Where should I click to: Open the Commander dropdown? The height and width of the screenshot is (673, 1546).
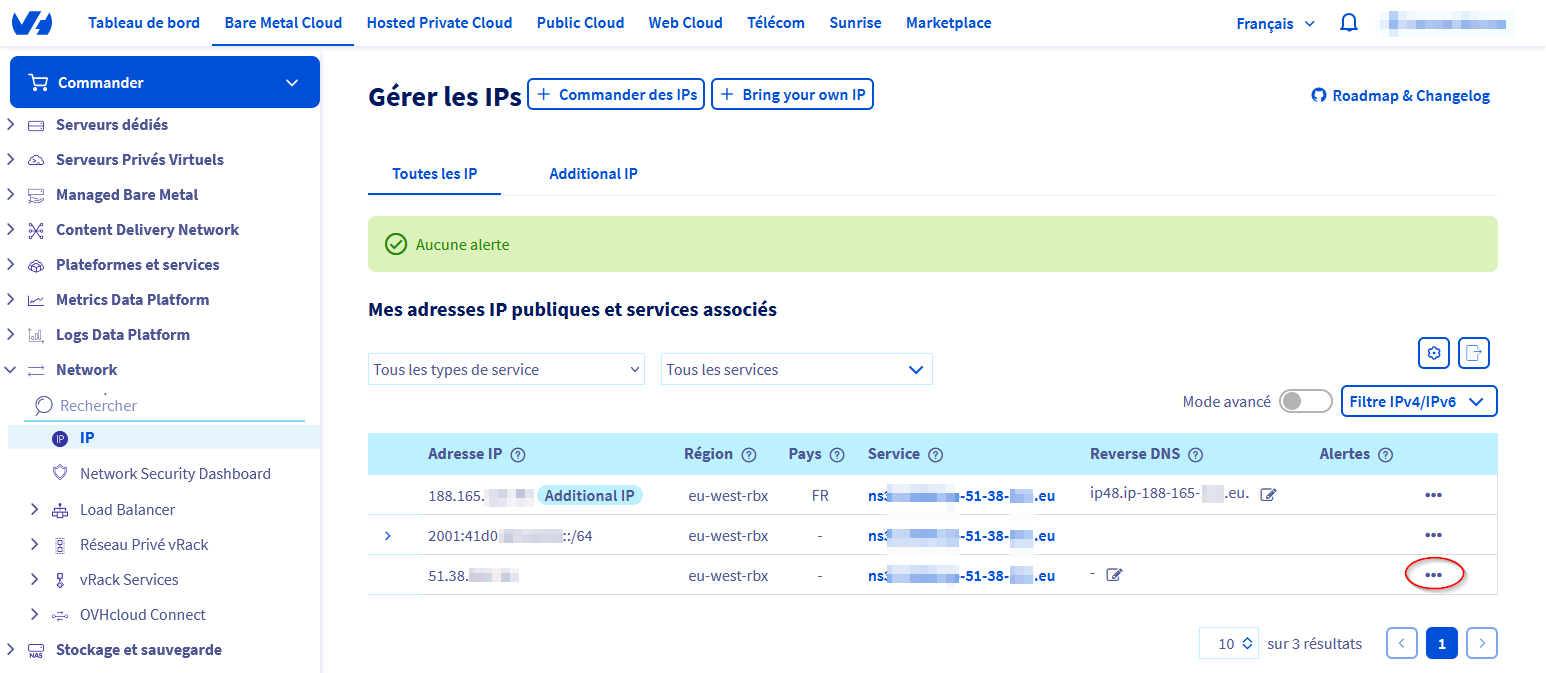point(165,82)
